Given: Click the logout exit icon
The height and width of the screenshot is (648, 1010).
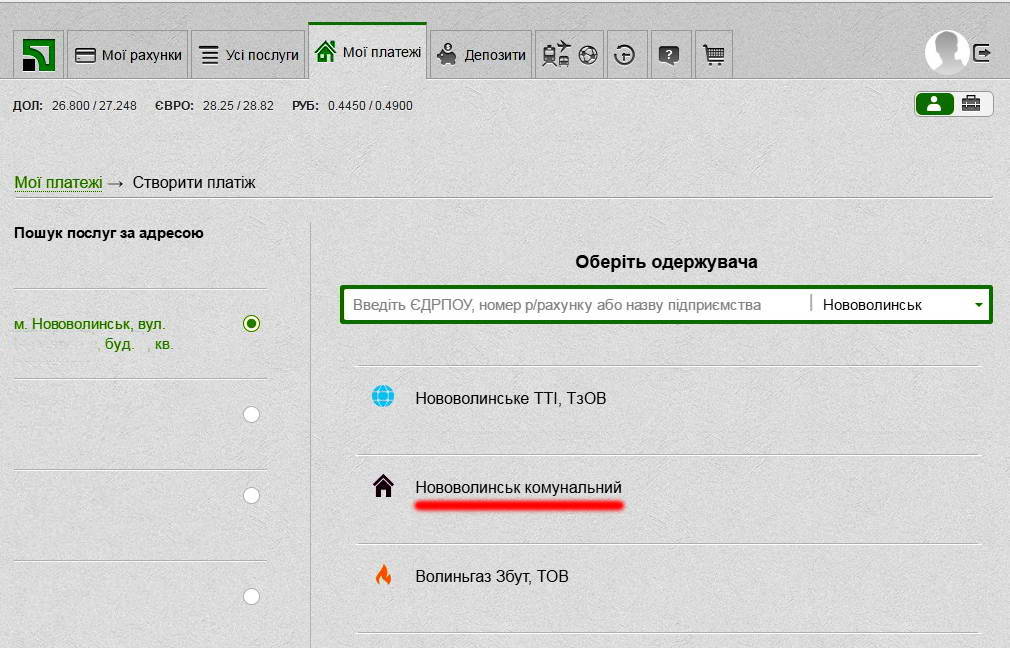Looking at the screenshot, I should click(981, 53).
